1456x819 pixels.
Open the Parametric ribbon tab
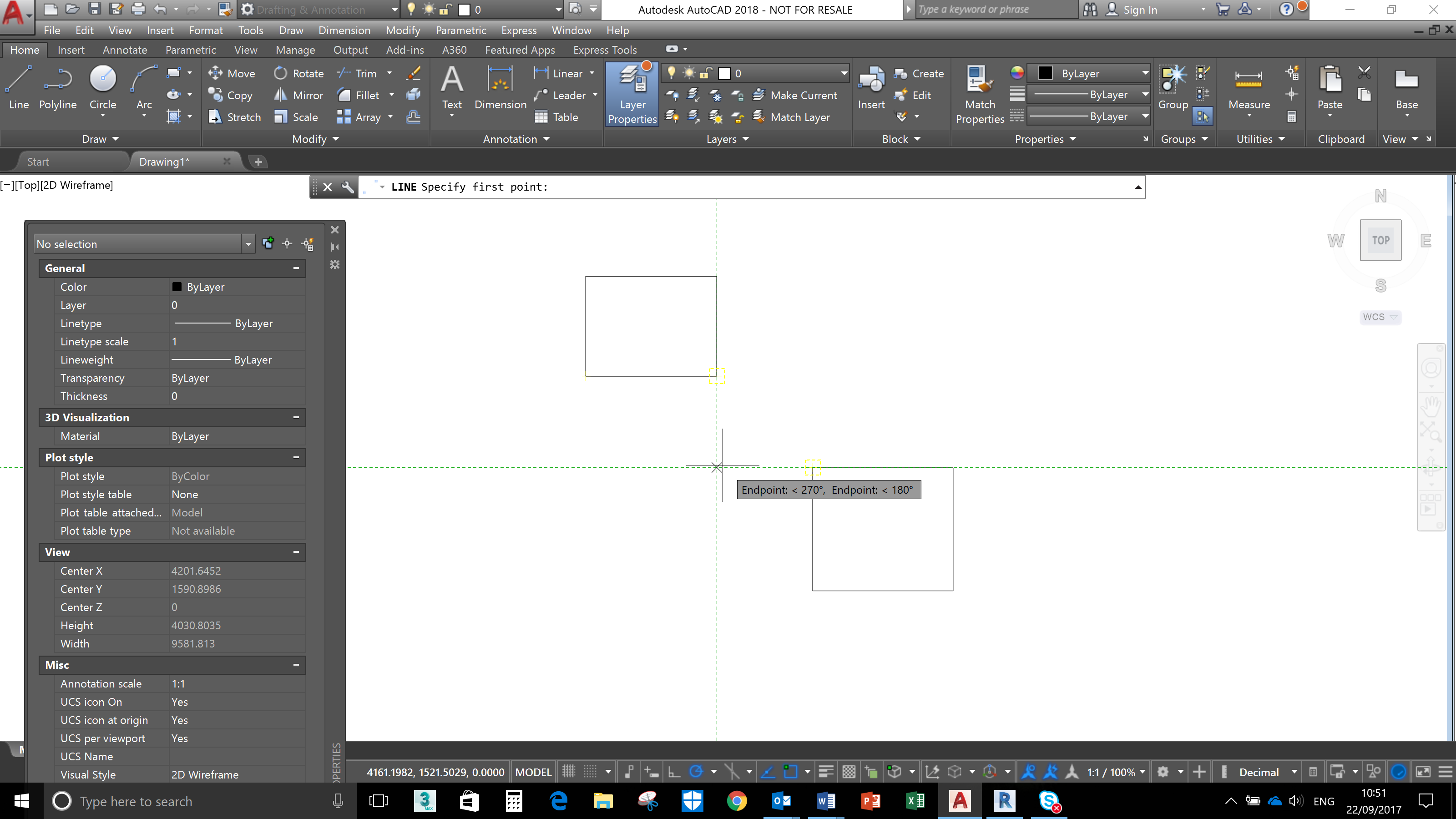(191, 50)
